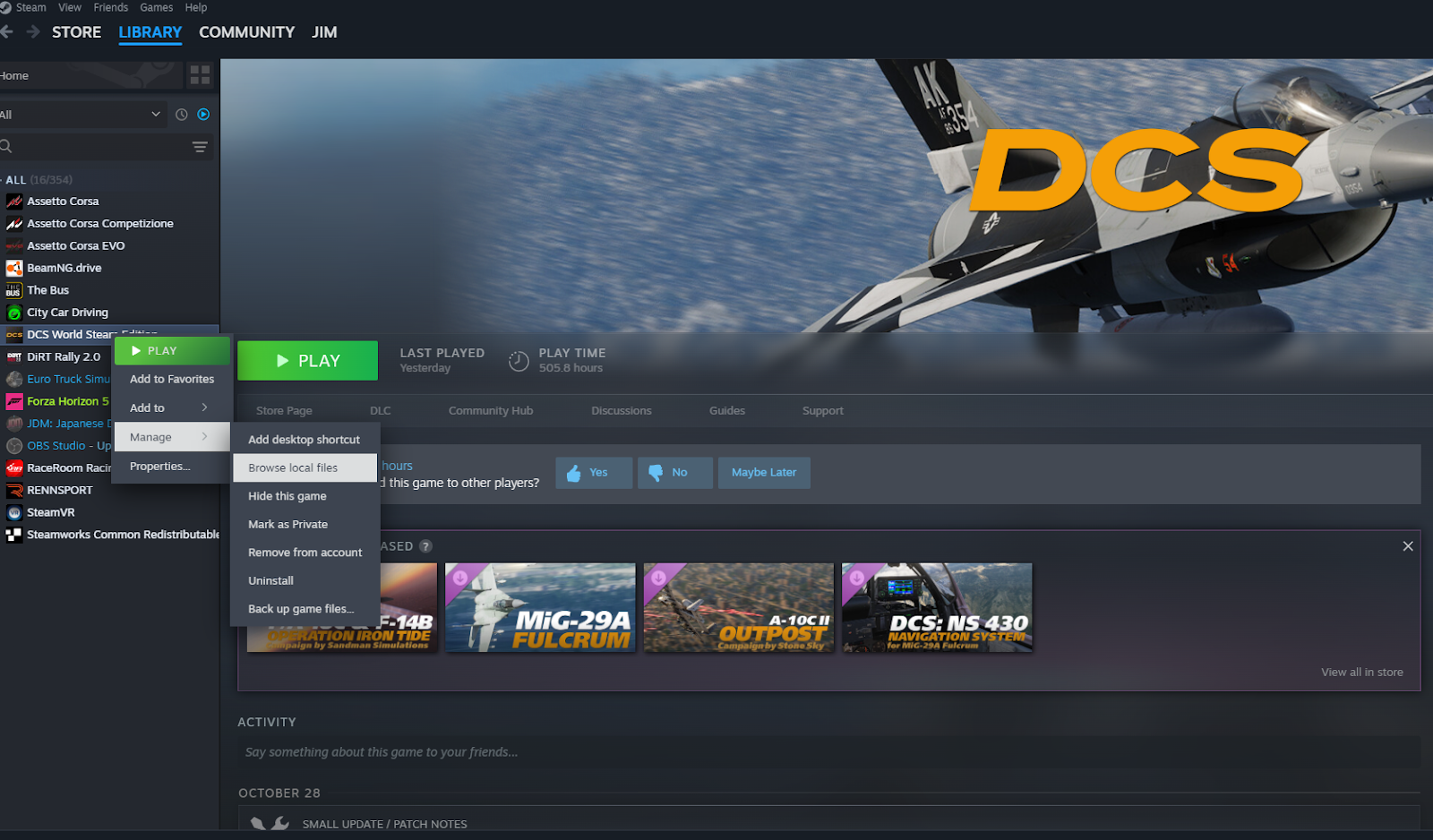Select DCS World game icon
This screenshot has height=840, width=1433.
[x=14, y=335]
